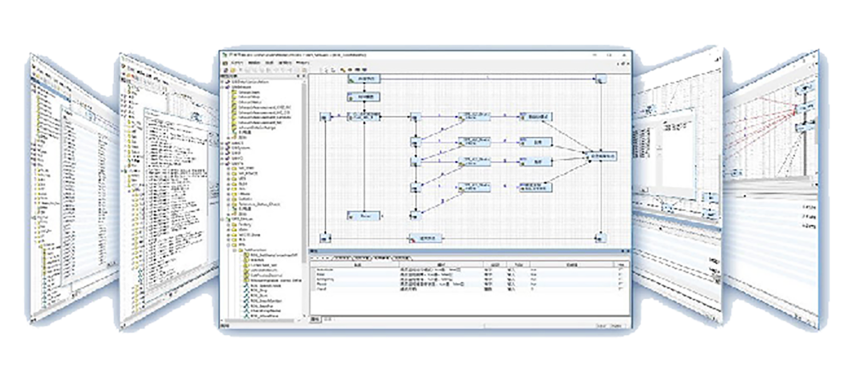849x384 pixels.
Task: Click the yellow key-shaped icon above the diagram
Action: coord(342,69)
